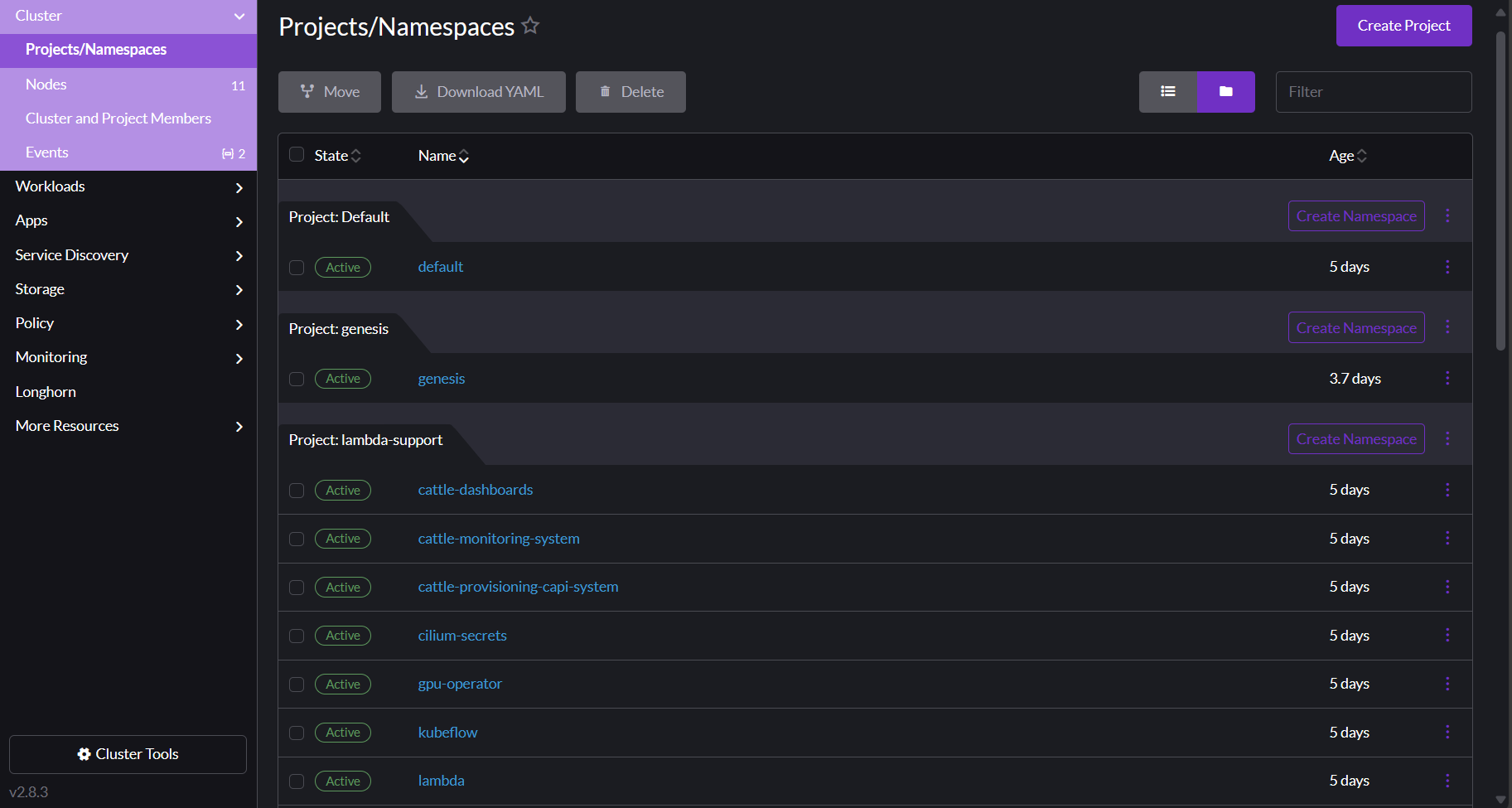Select the checkbox for the genesis namespace
1512x808 pixels.
[x=297, y=379]
